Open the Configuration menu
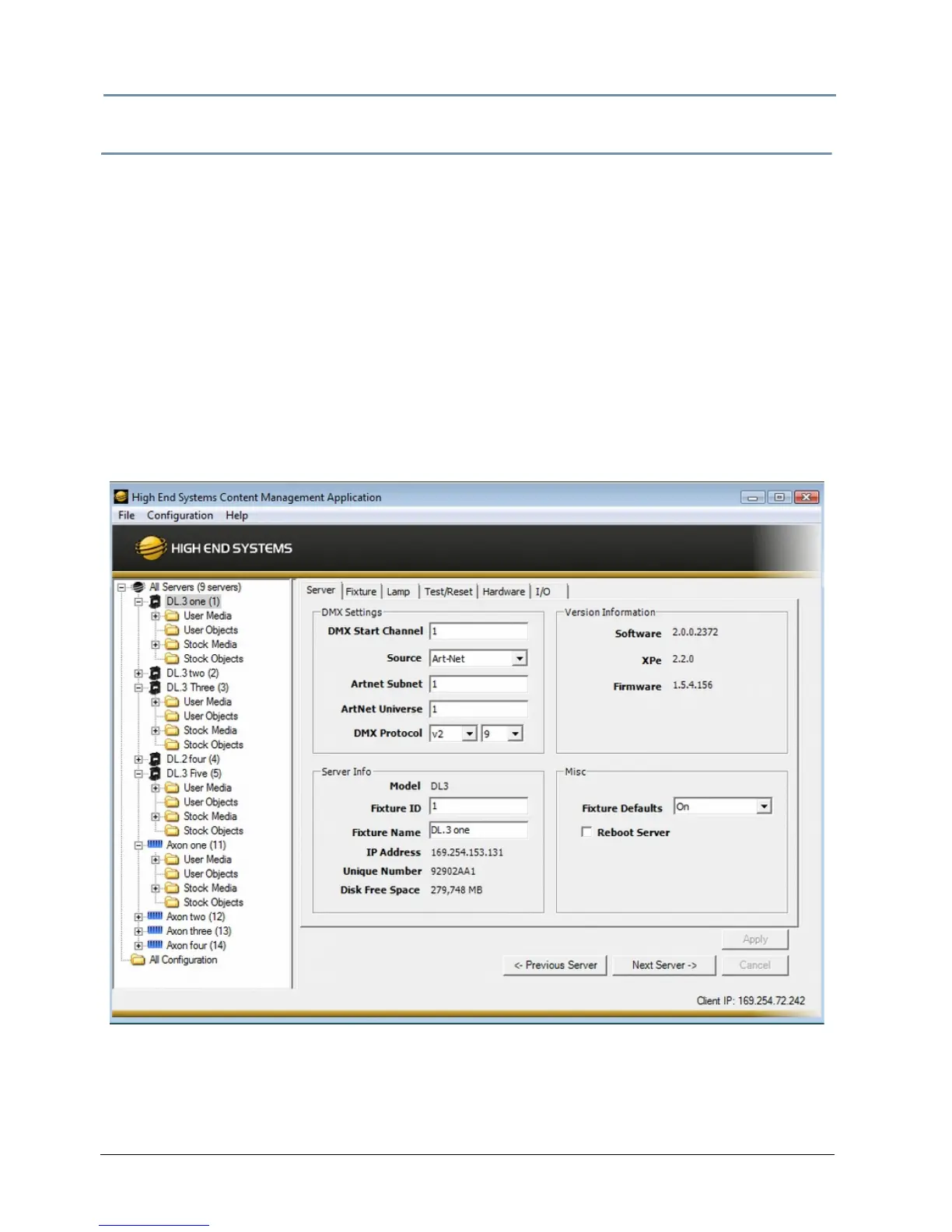 tap(180, 516)
